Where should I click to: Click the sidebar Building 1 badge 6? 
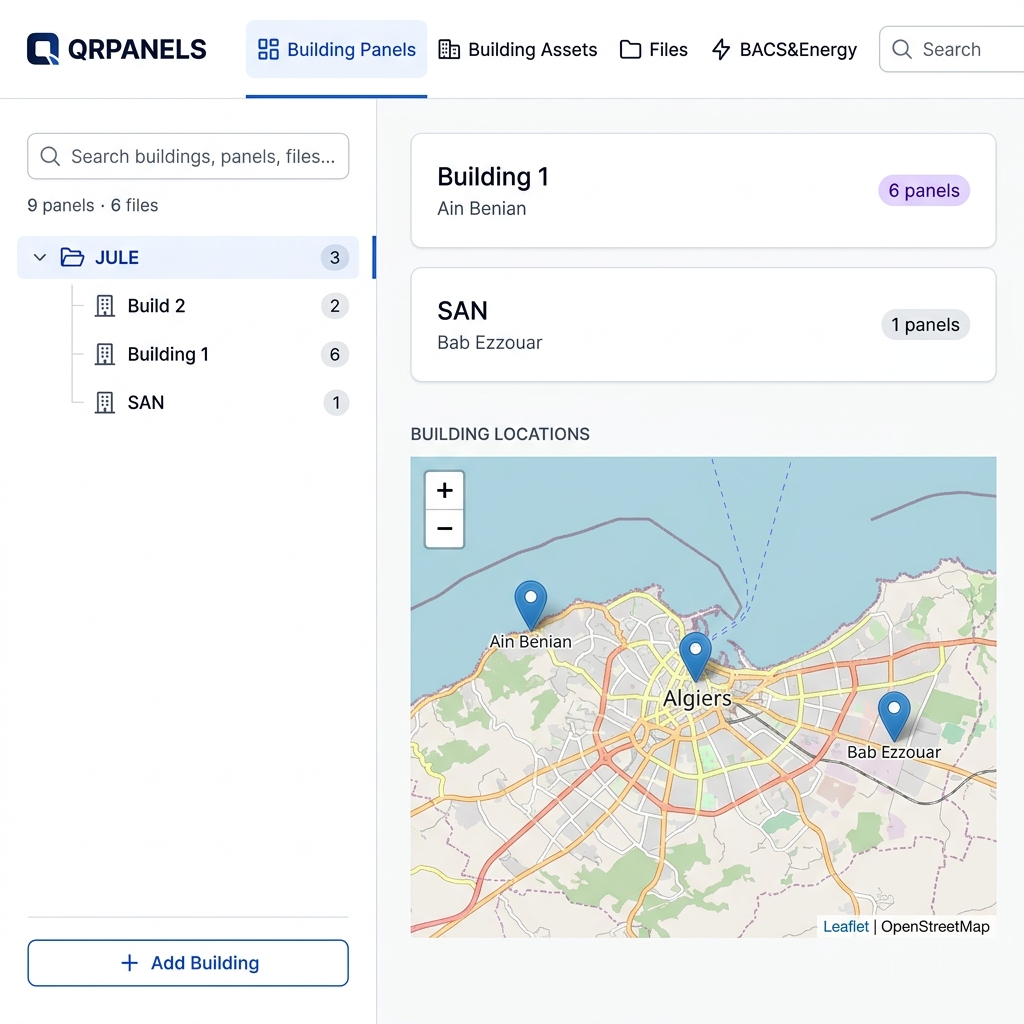coord(334,354)
